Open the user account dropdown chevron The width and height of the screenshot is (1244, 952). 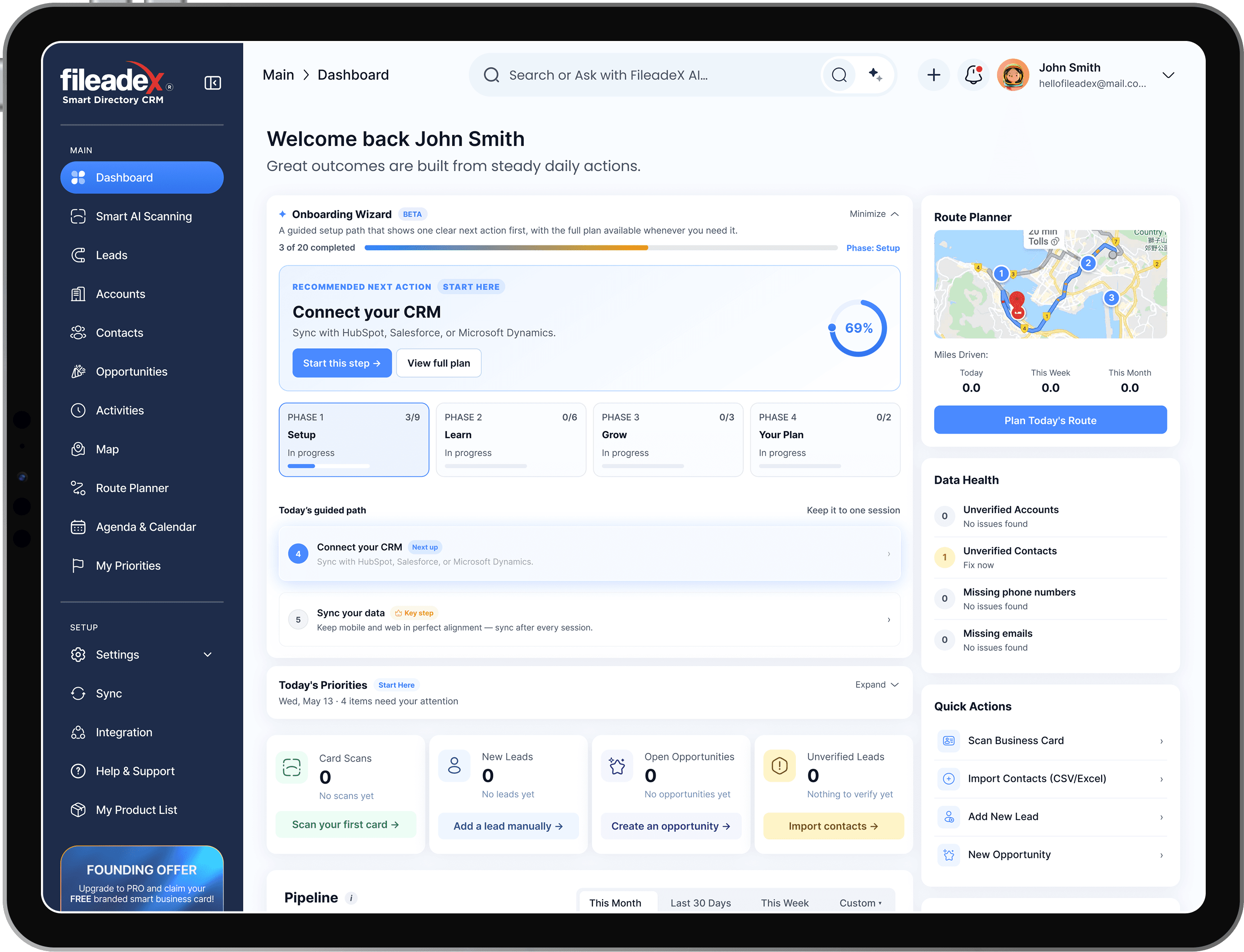pyautogui.click(x=1168, y=75)
